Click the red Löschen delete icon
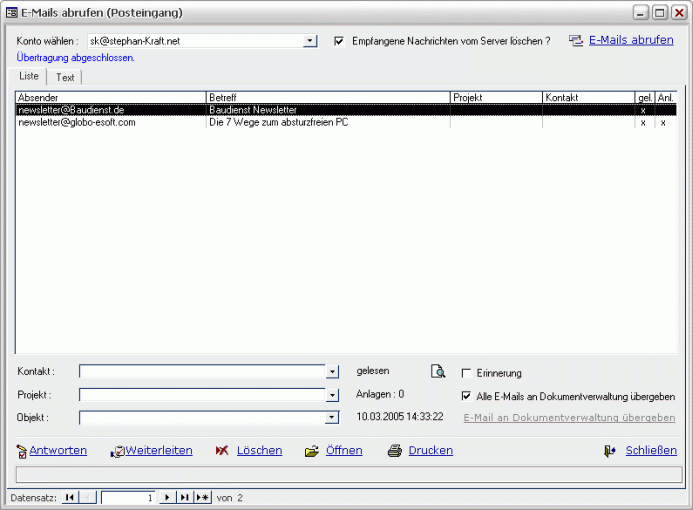This screenshot has height=510, width=693. 222,451
